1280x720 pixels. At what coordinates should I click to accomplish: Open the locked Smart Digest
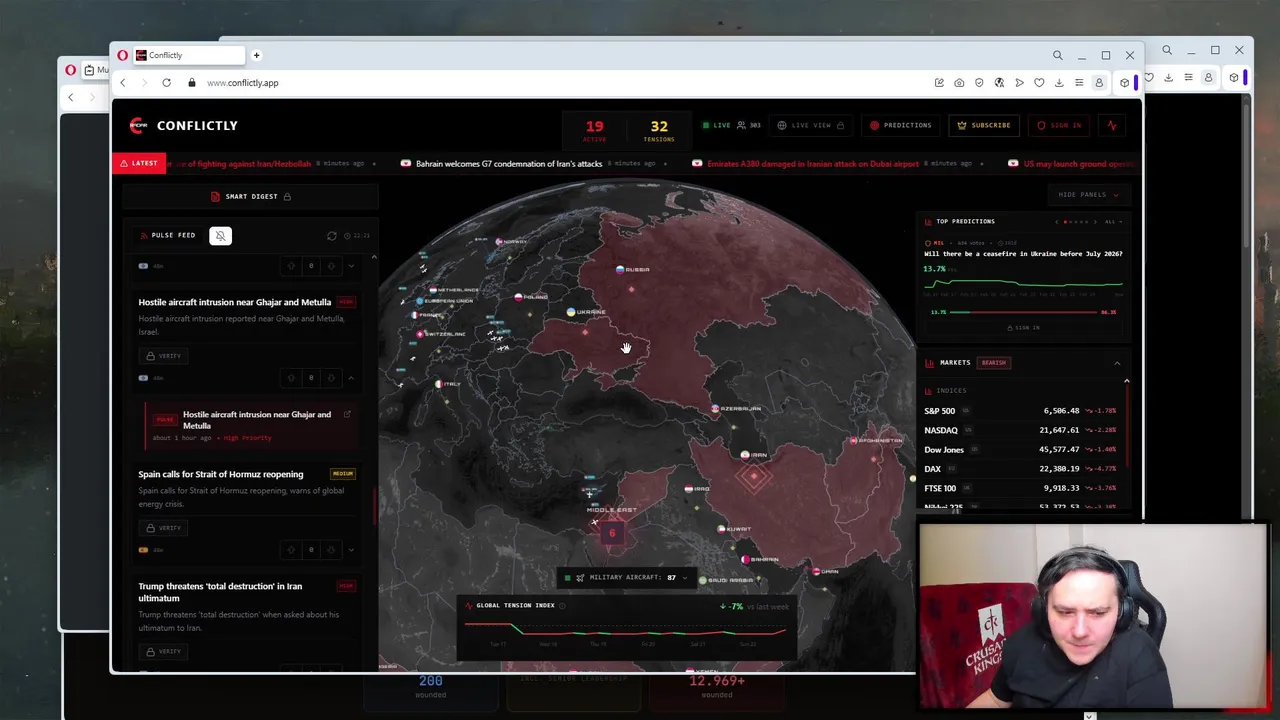(x=251, y=196)
